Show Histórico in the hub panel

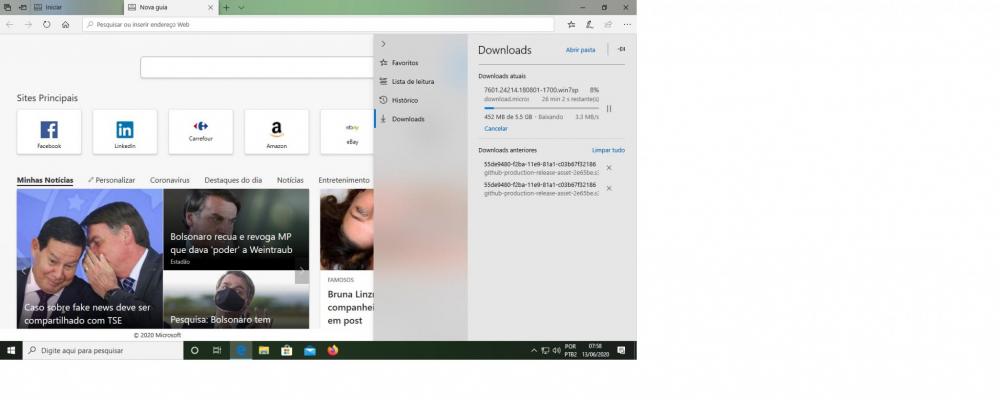(x=404, y=100)
